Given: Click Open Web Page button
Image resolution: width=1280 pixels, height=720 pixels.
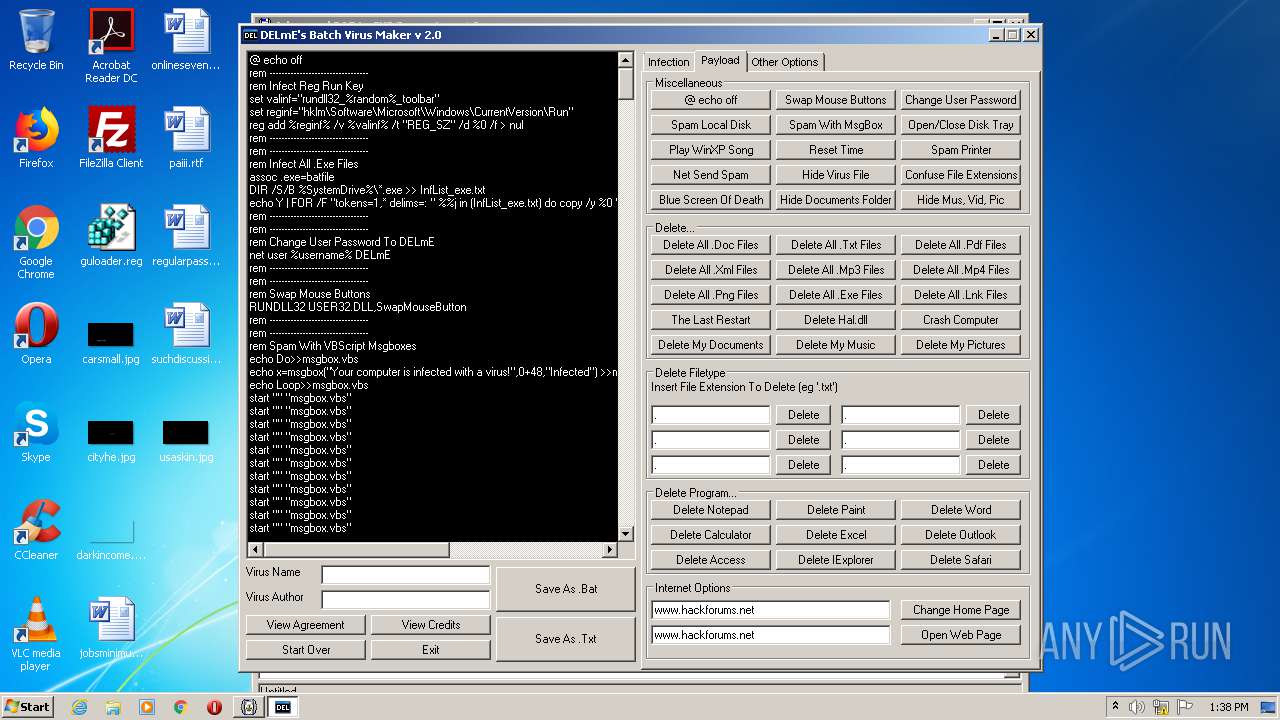Looking at the screenshot, I should tap(961, 635).
